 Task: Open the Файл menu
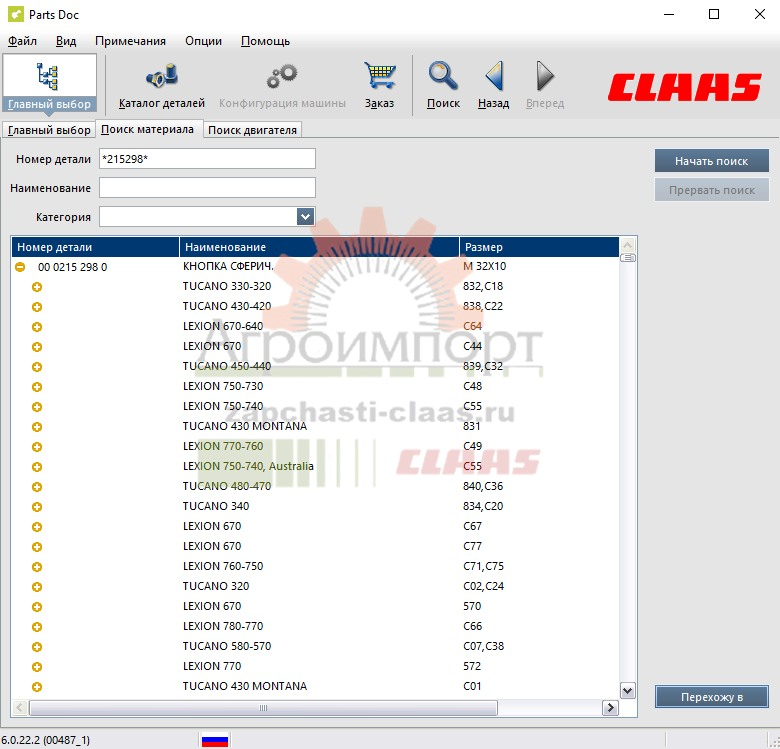pos(22,41)
